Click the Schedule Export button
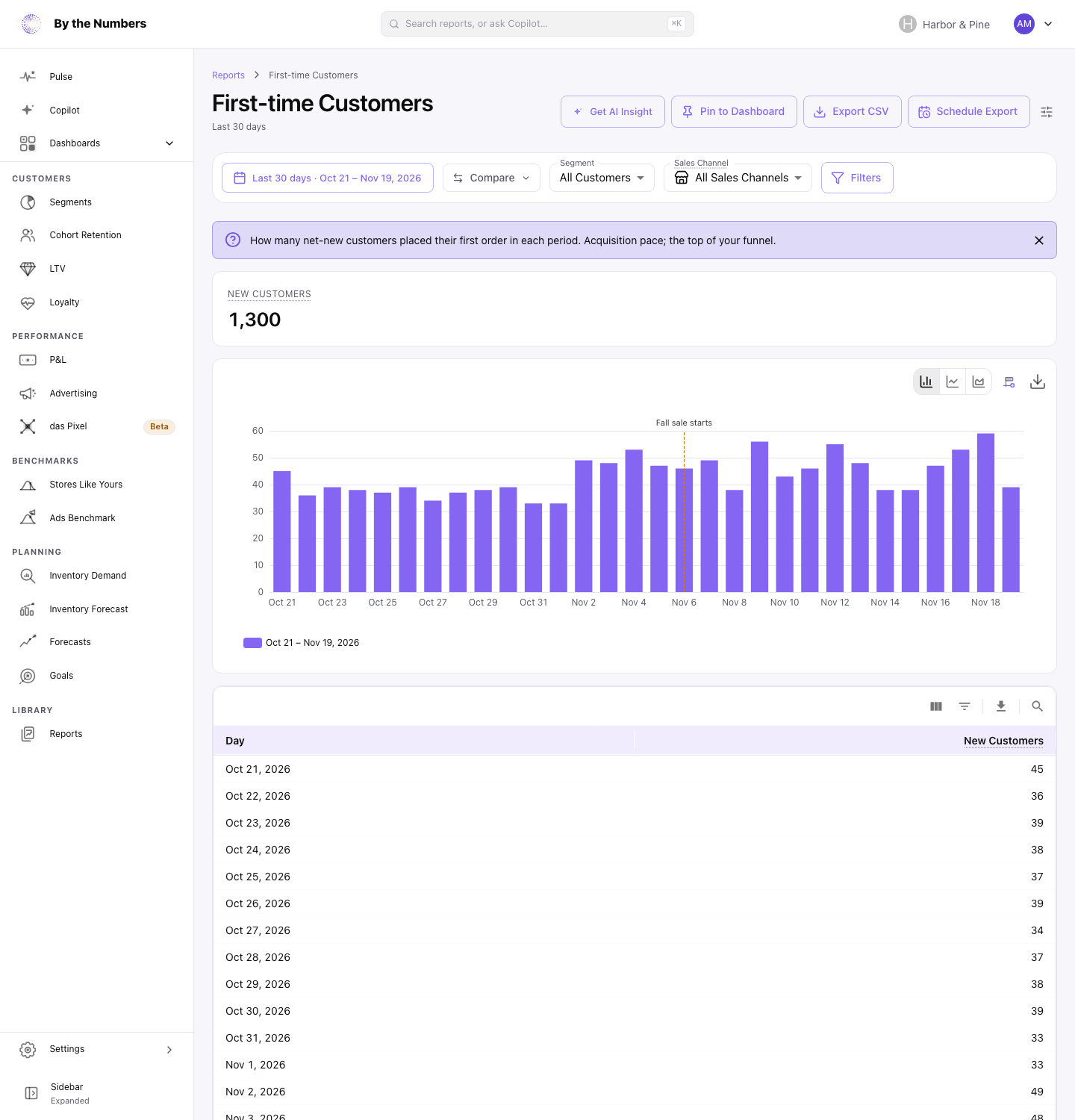 (969, 112)
